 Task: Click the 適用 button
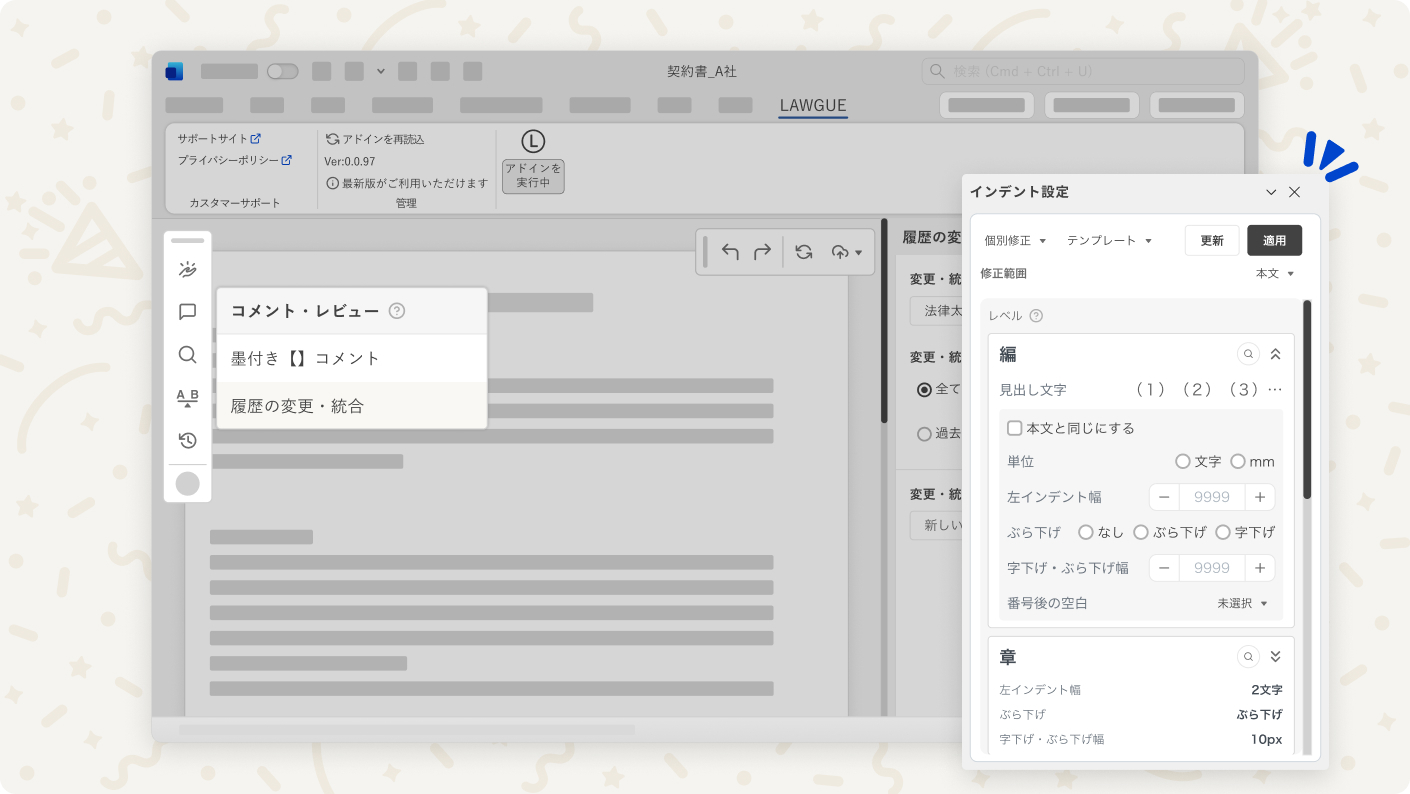[1274, 241]
